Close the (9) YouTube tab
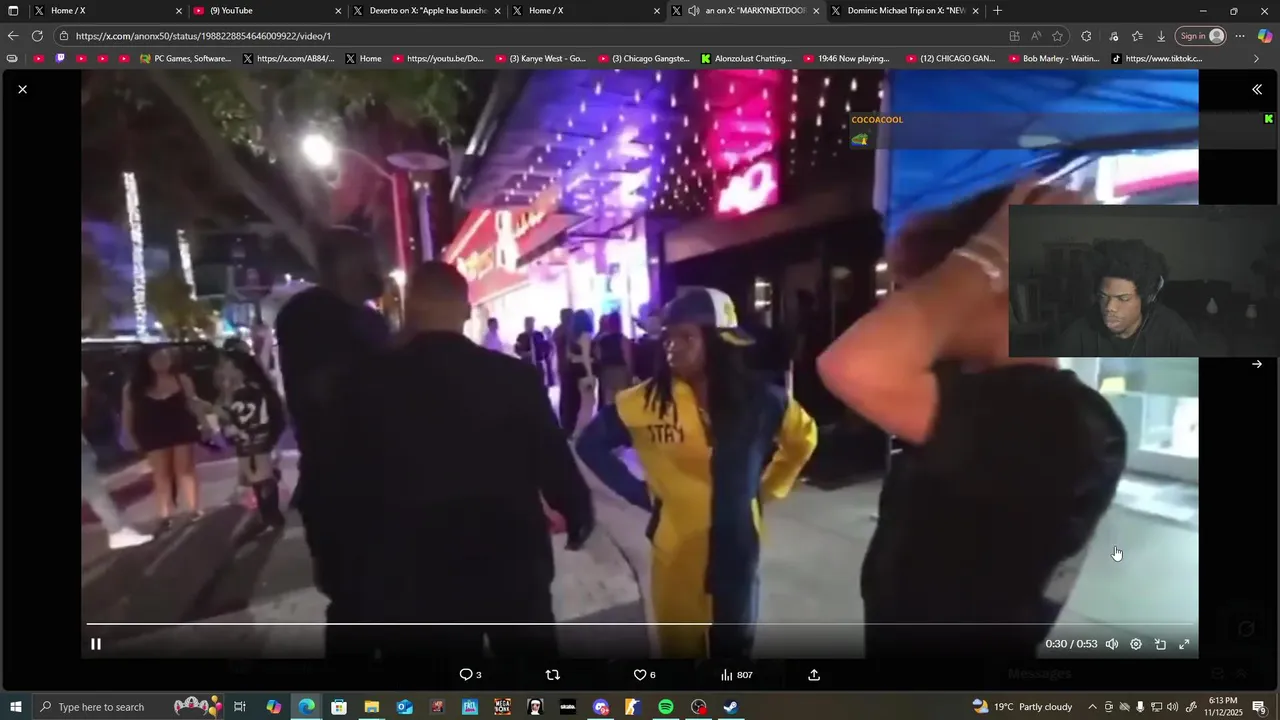The height and width of the screenshot is (720, 1280). (337, 11)
